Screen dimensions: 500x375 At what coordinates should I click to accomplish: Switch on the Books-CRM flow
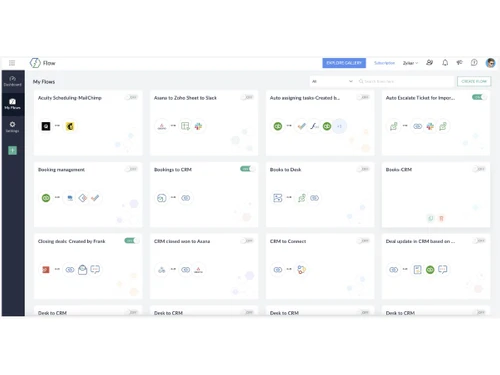click(479, 169)
